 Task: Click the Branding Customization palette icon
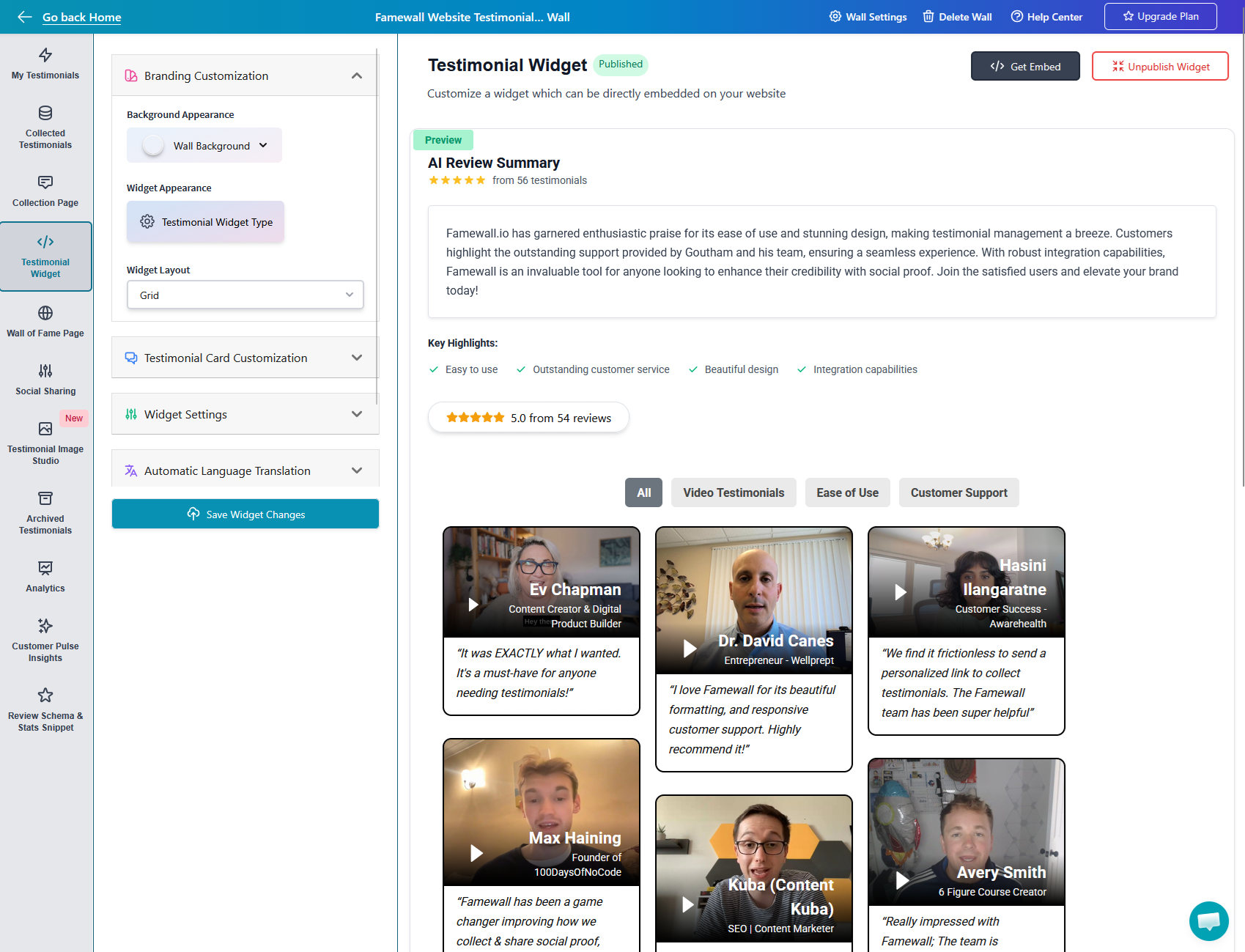pos(131,75)
